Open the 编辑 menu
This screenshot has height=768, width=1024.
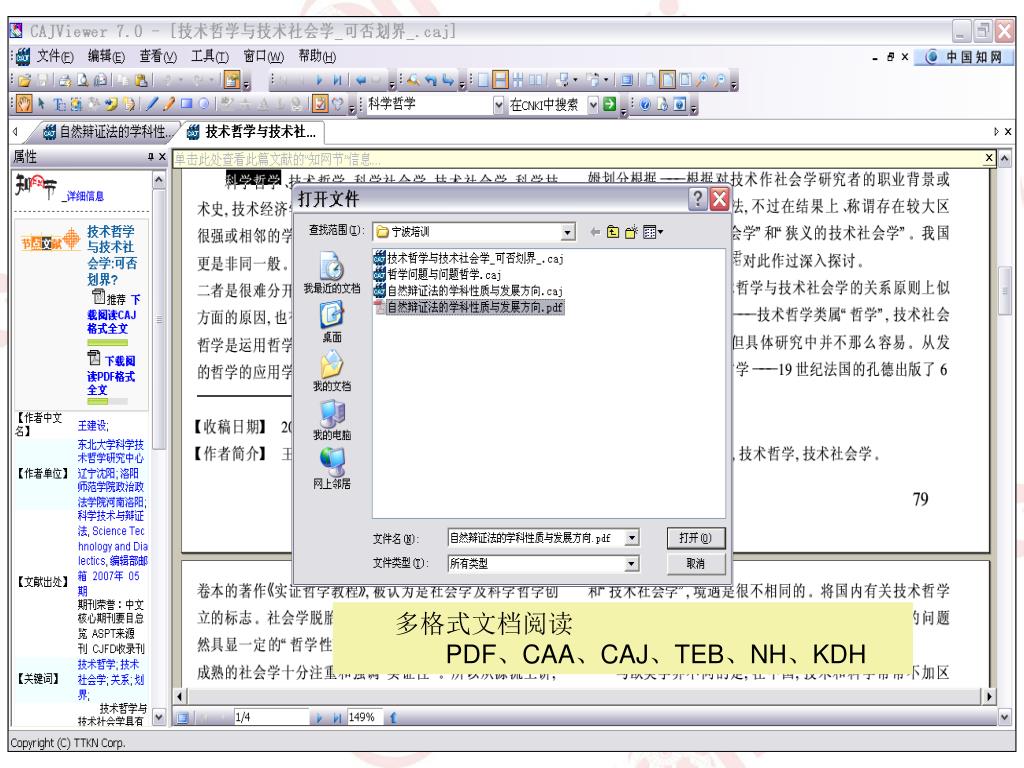coord(106,56)
